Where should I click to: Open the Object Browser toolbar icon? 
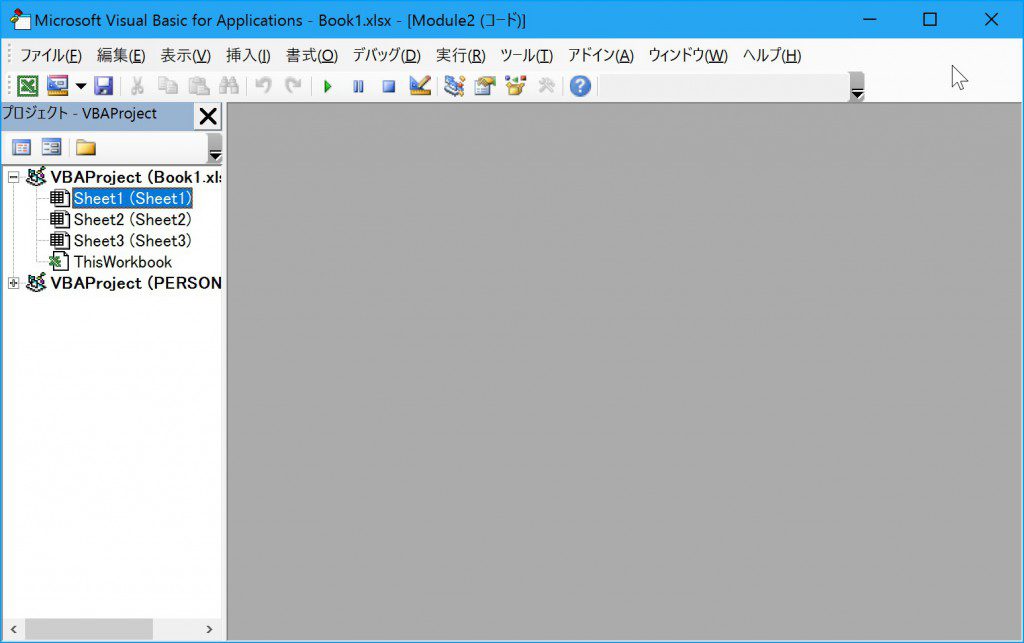tap(515, 86)
